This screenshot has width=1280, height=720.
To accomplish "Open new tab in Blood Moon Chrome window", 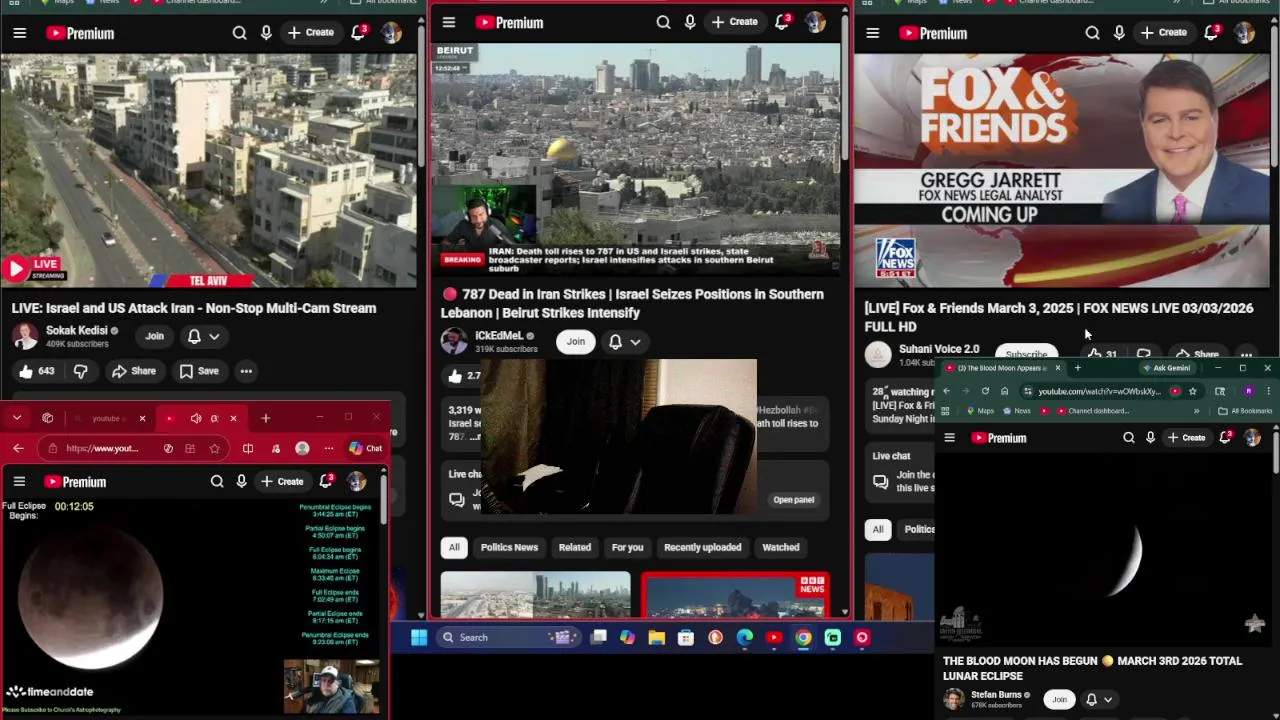I will (x=1077, y=368).
